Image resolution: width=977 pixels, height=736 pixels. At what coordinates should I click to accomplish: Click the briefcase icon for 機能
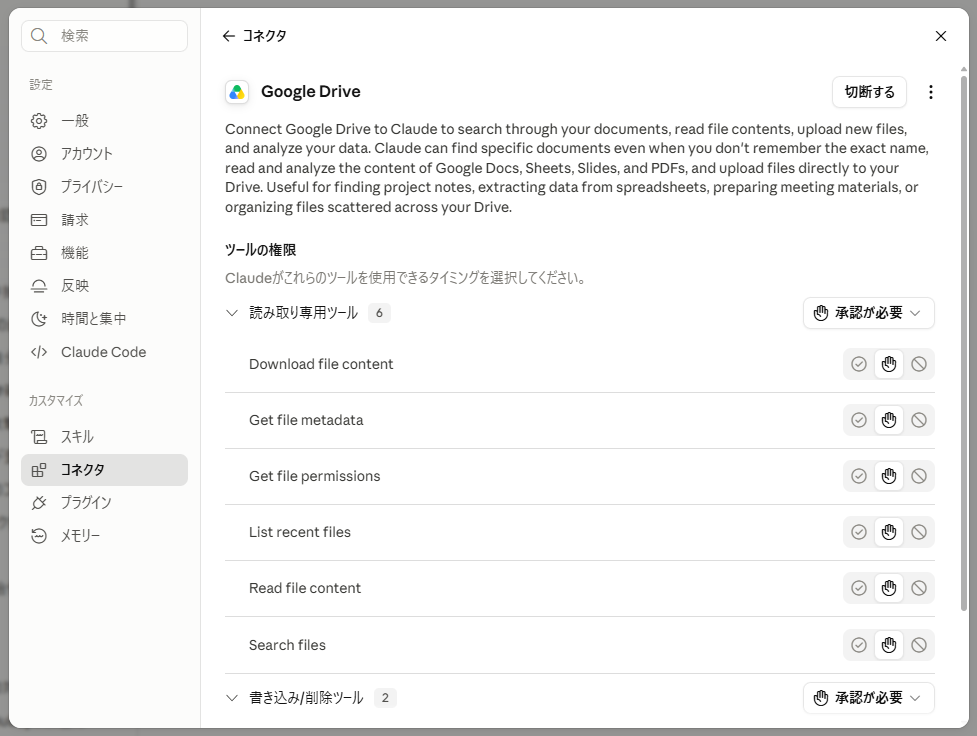[39, 253]
